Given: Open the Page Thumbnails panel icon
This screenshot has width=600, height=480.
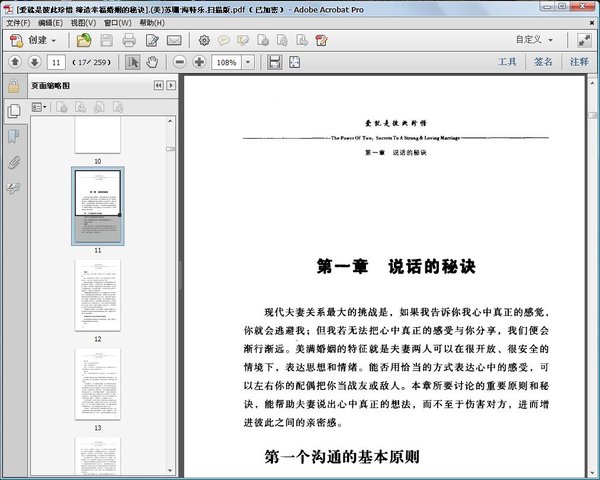Looking at the screenshot, I should tap(14, 111).
